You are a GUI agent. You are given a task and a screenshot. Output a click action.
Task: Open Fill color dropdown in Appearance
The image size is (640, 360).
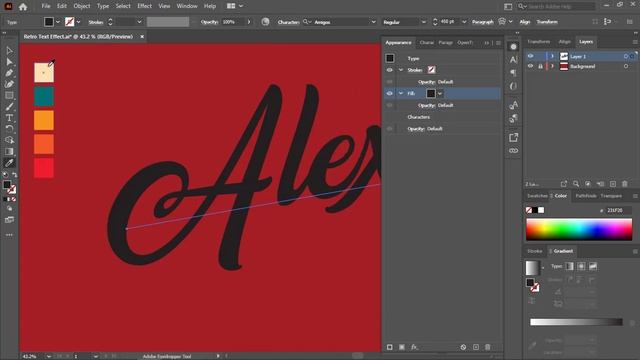click(440, 93)
